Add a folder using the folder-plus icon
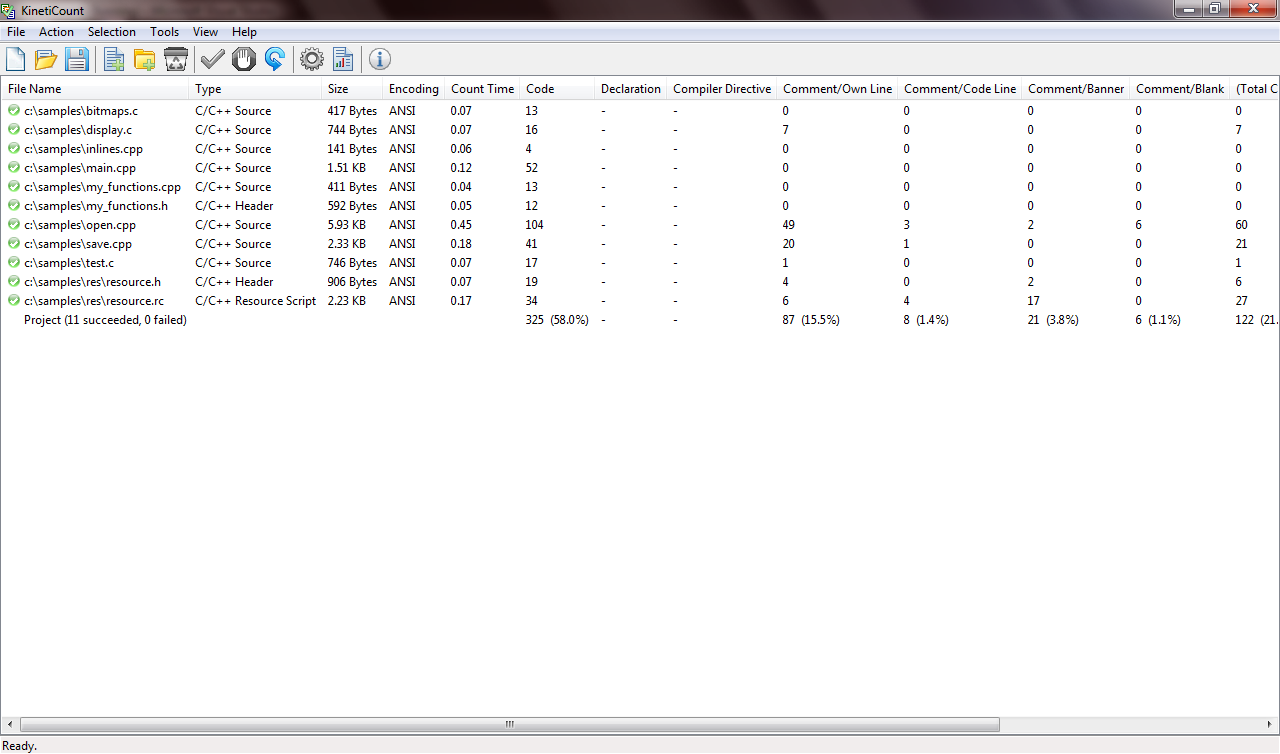This screenshot has width=1280, height=754. tap(145, 60)
